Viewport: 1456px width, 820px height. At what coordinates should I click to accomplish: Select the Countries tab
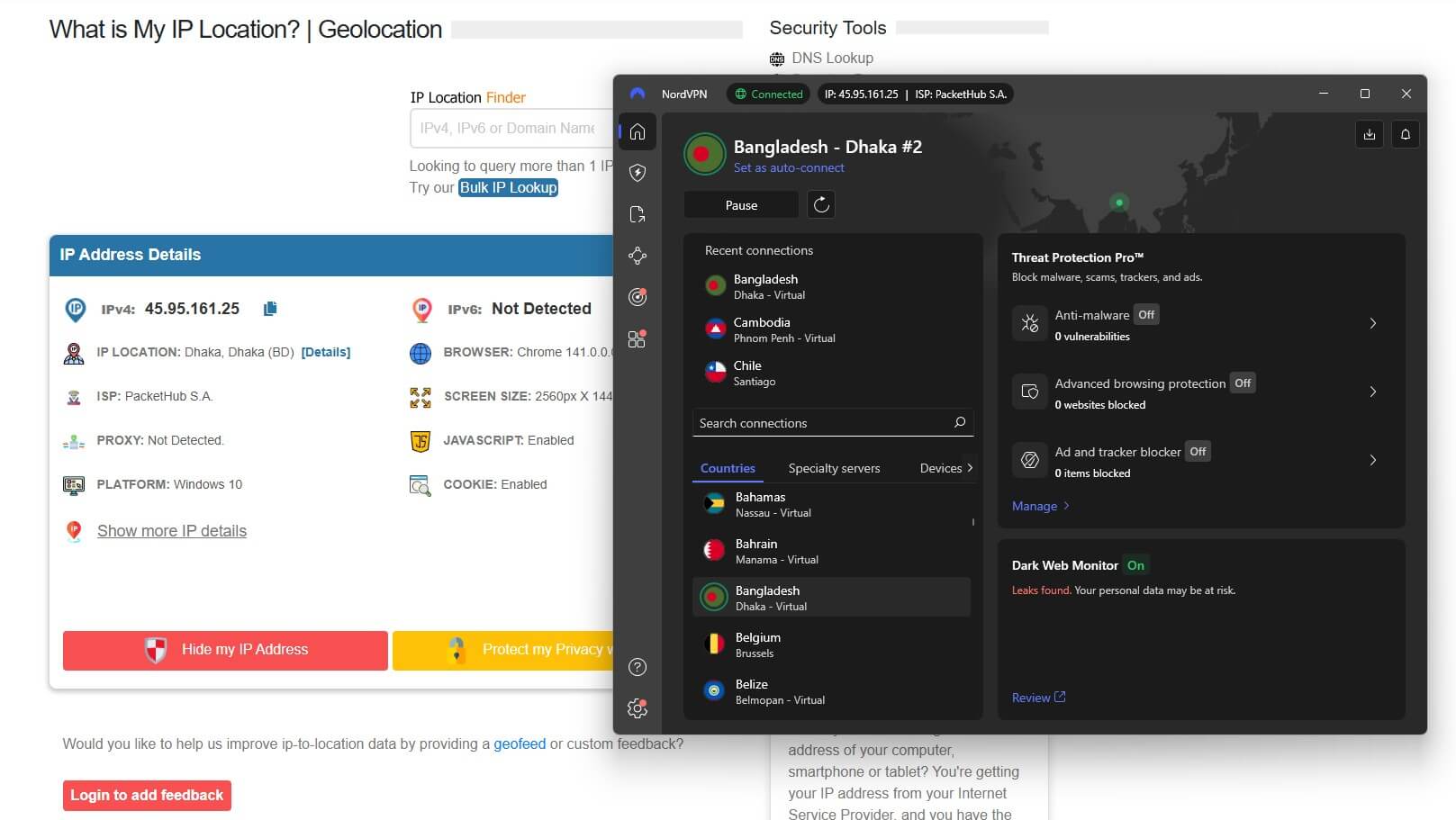[x=727, y=468]
